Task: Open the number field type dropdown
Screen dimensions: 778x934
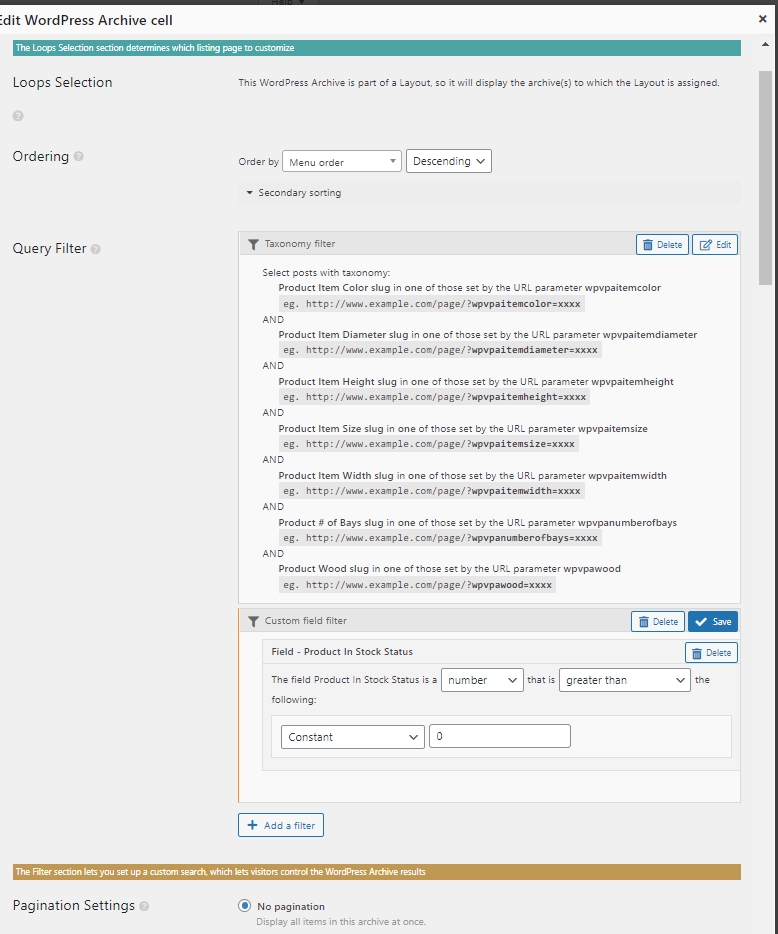Action: (482, 680)
